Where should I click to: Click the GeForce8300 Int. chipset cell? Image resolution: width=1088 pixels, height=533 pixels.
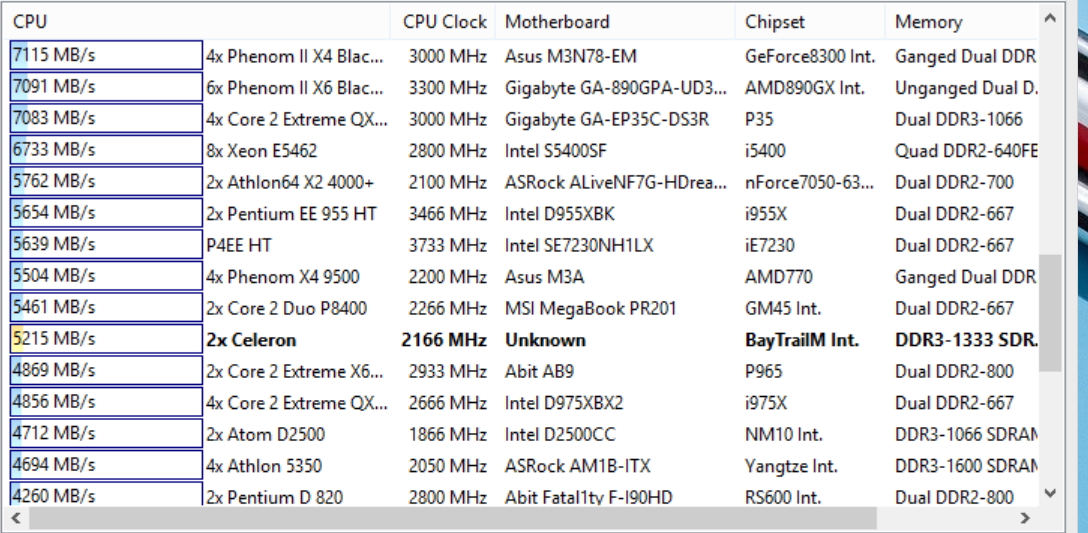tap(810, 56)
